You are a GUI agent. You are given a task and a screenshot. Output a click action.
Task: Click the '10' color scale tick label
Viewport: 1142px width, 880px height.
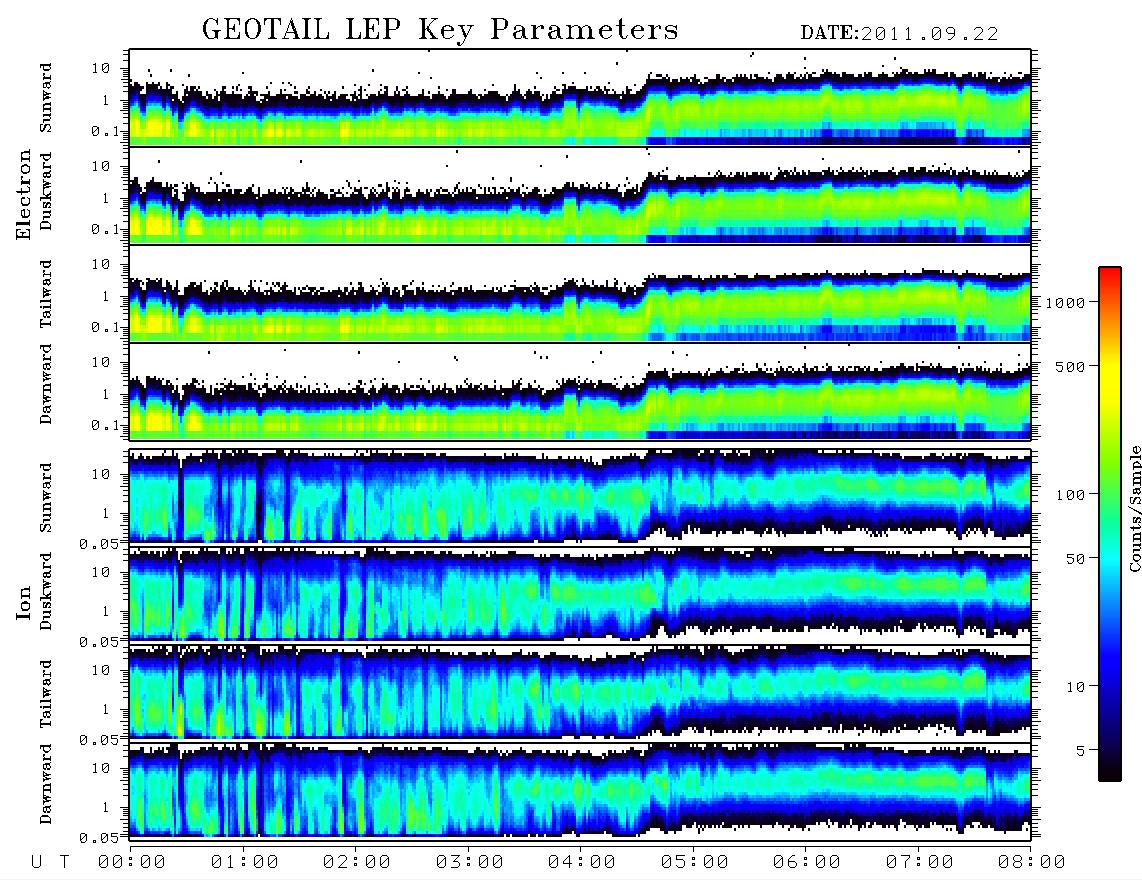tap(1075, 687)
